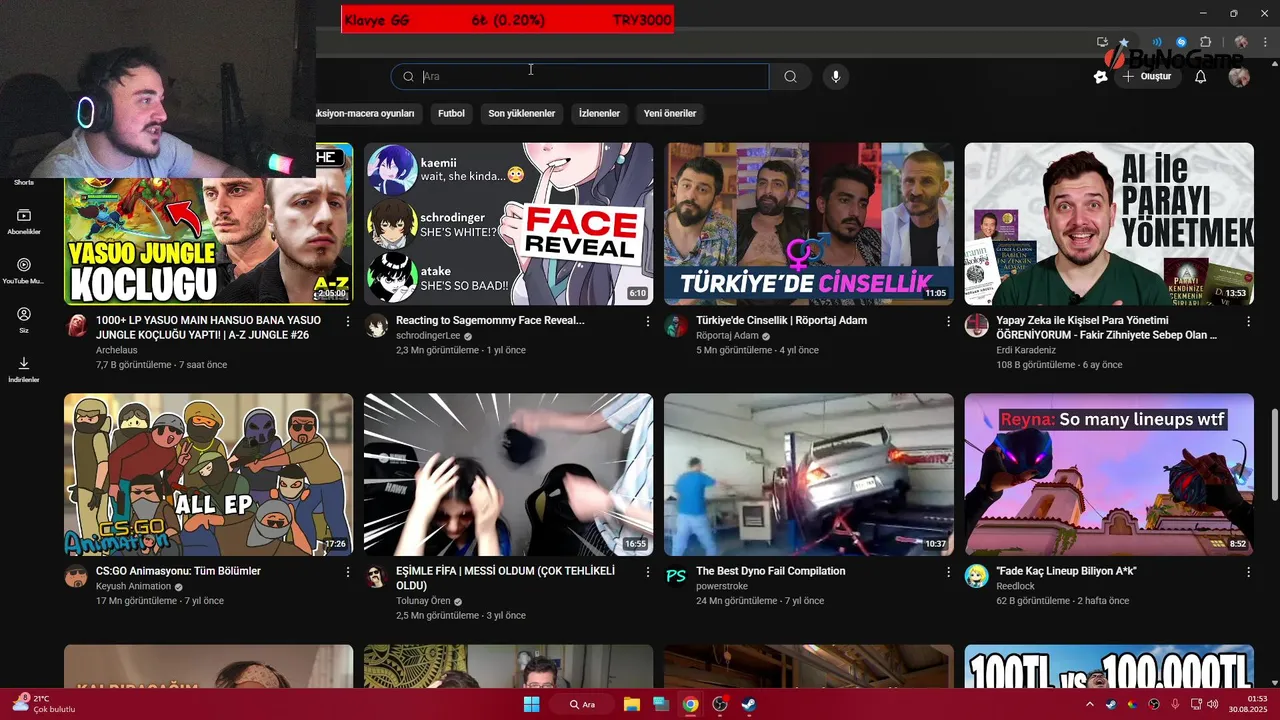The height and width of the screenshot is (720, 1280).
Task: Open YouTube Music from the sidebar
Action: tap(24, 271)
